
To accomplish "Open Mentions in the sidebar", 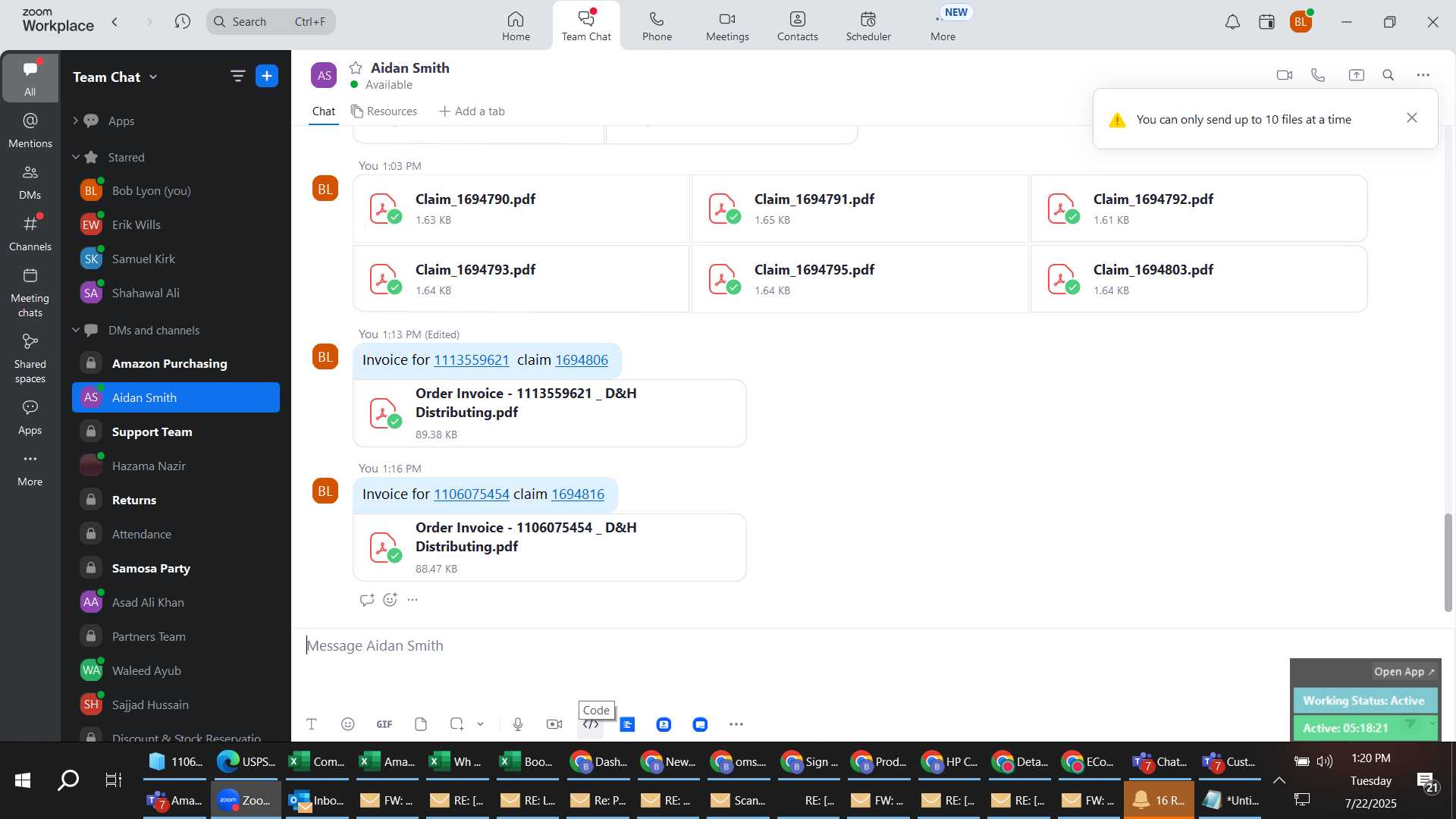I will 30,130.
